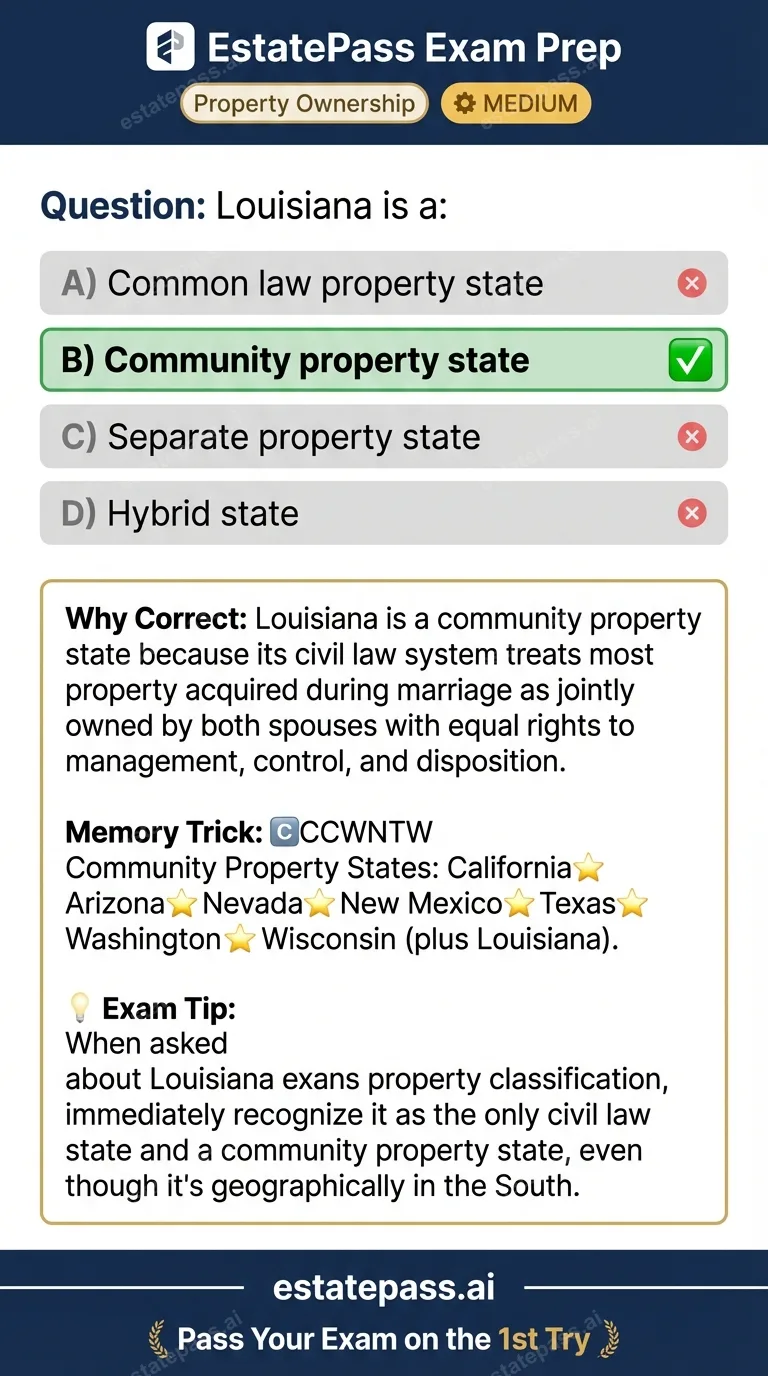This screenshot has width=768, height=1376.
Task: Click the green checkmark beside option B
Action: coord(688,360)
